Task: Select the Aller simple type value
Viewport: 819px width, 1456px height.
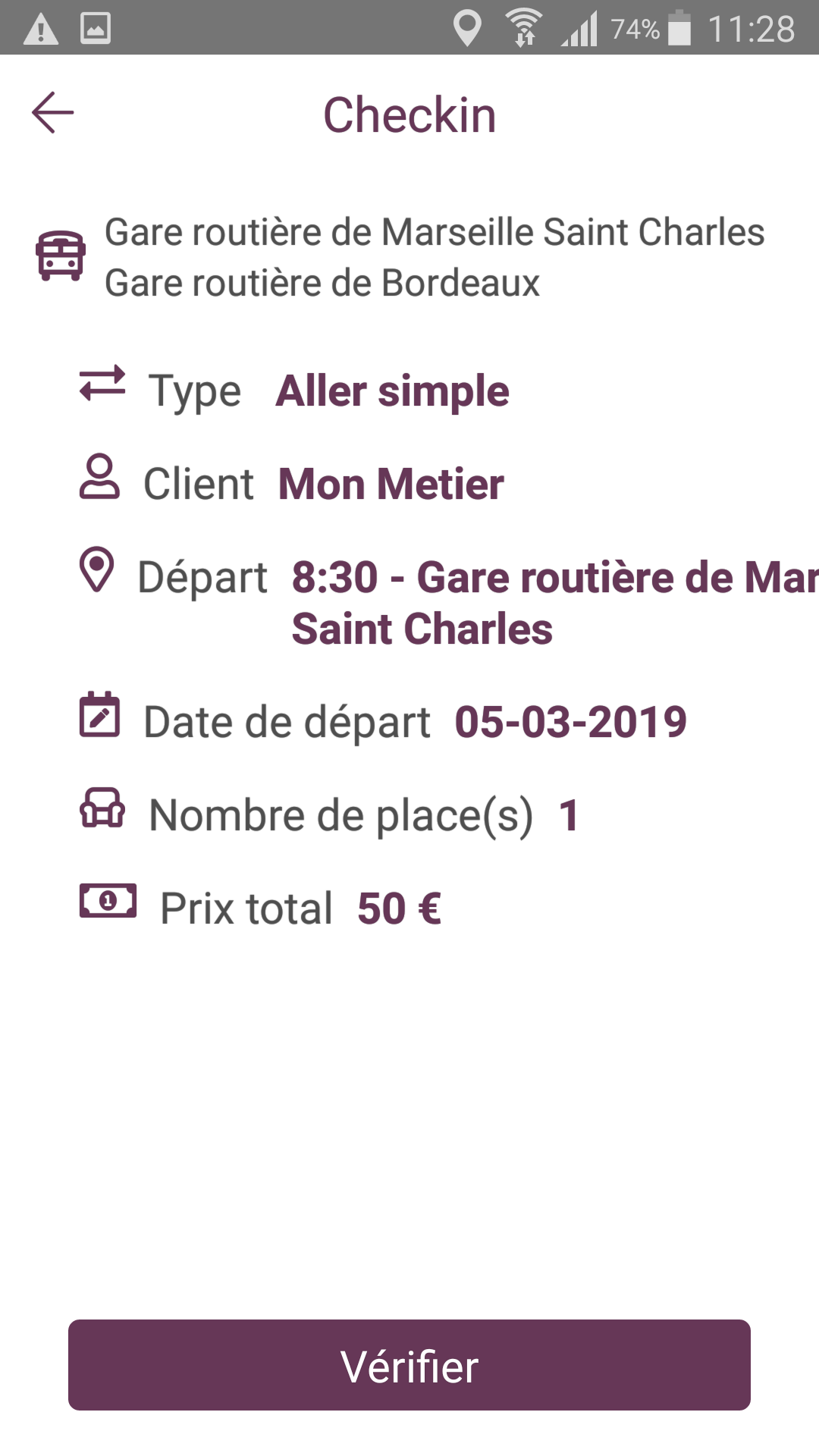Action: coord(392,391)
